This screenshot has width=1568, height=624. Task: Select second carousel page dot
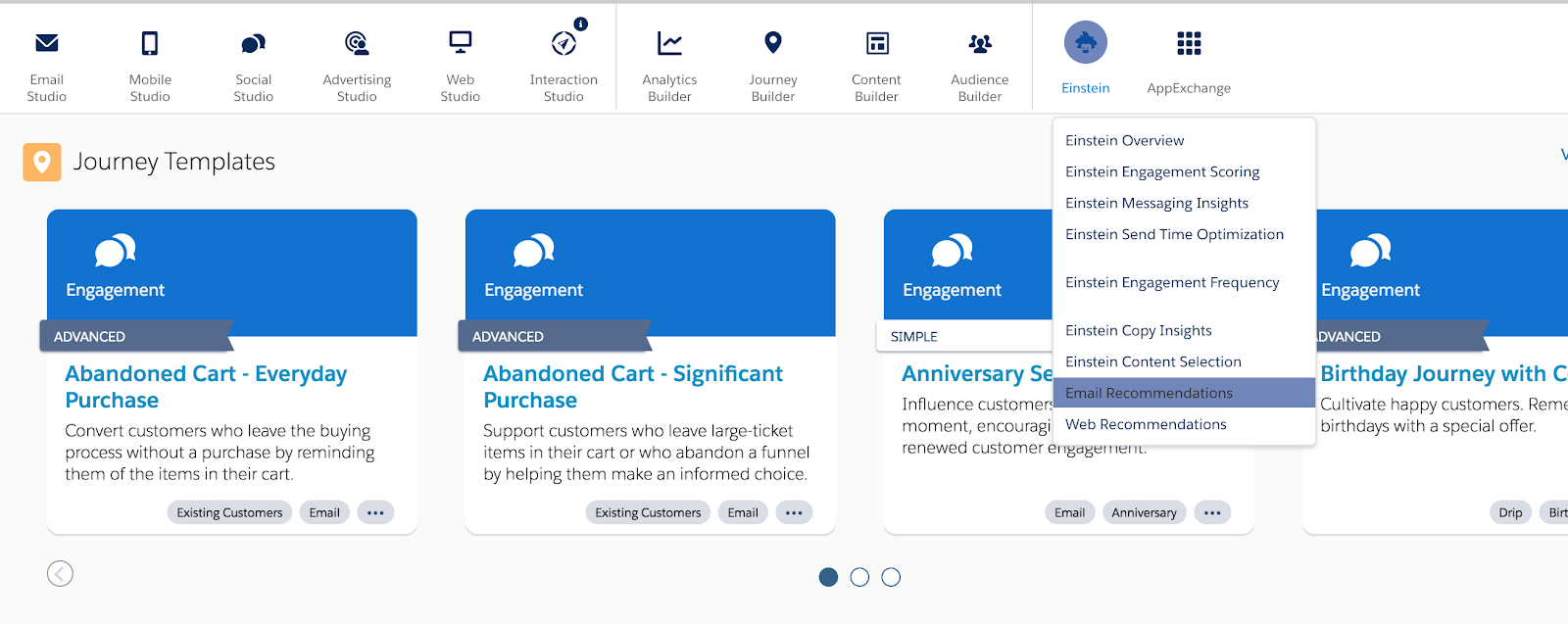click(859, 577)
